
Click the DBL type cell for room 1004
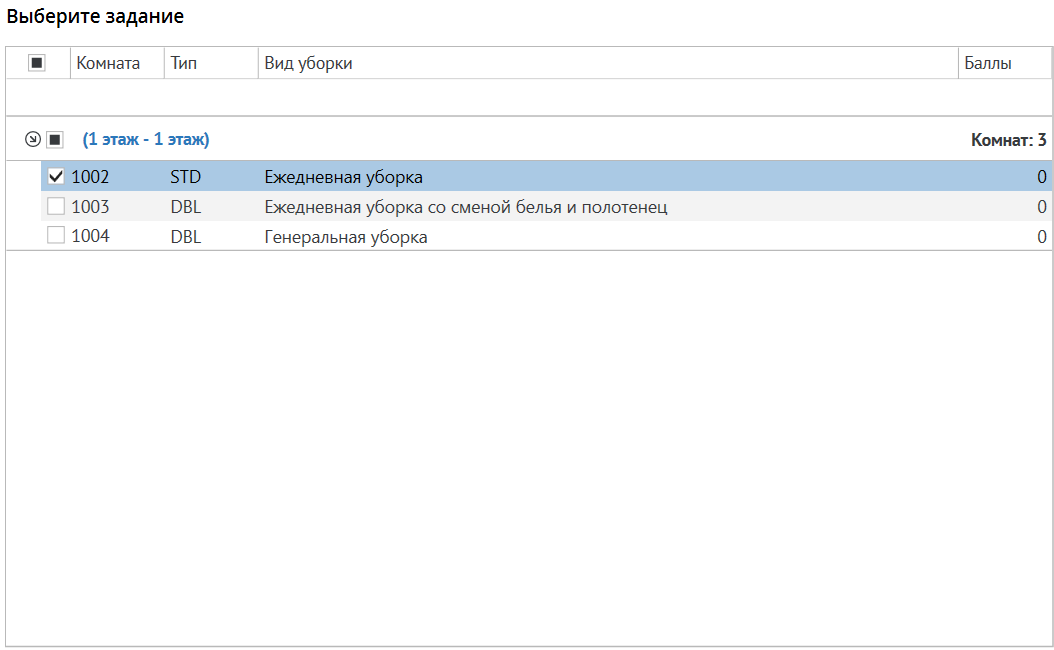click(186, 237)
